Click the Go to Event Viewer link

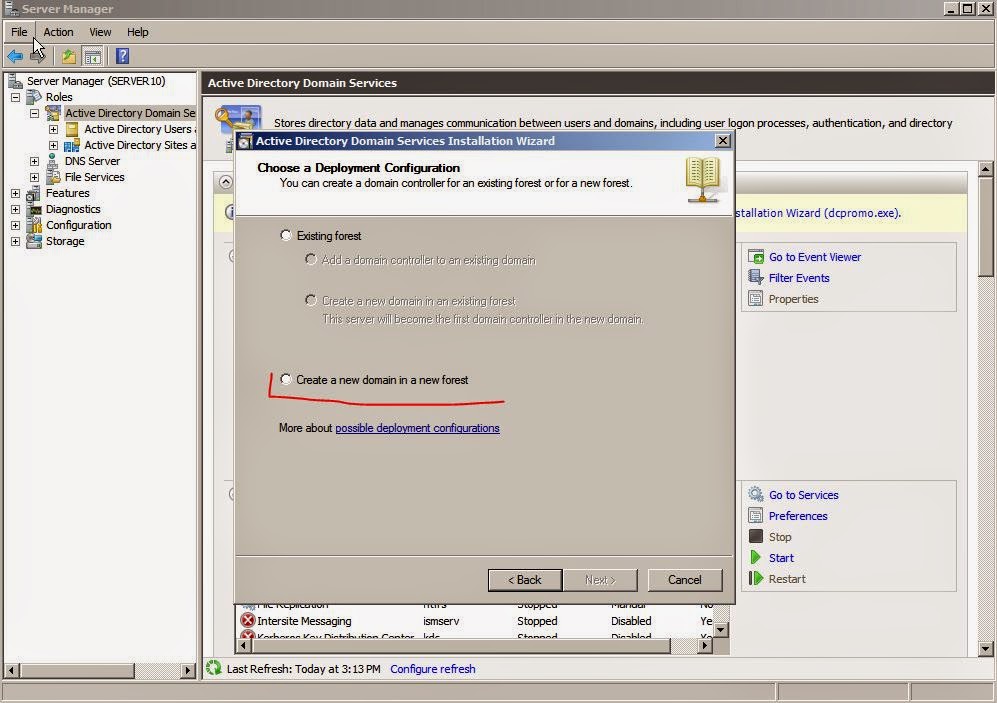point(815,257)
